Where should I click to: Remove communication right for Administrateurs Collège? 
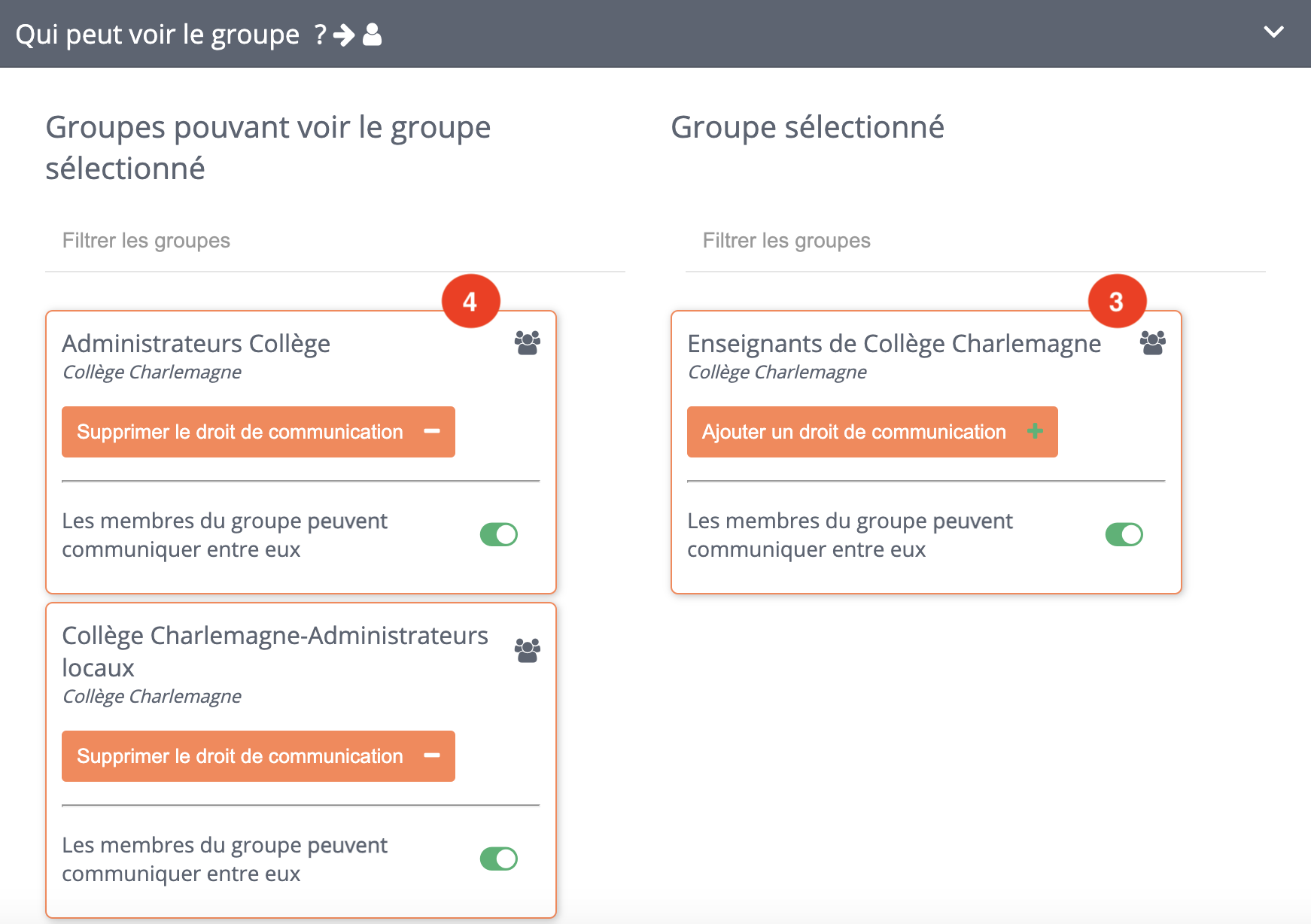(x=258, y=432)
